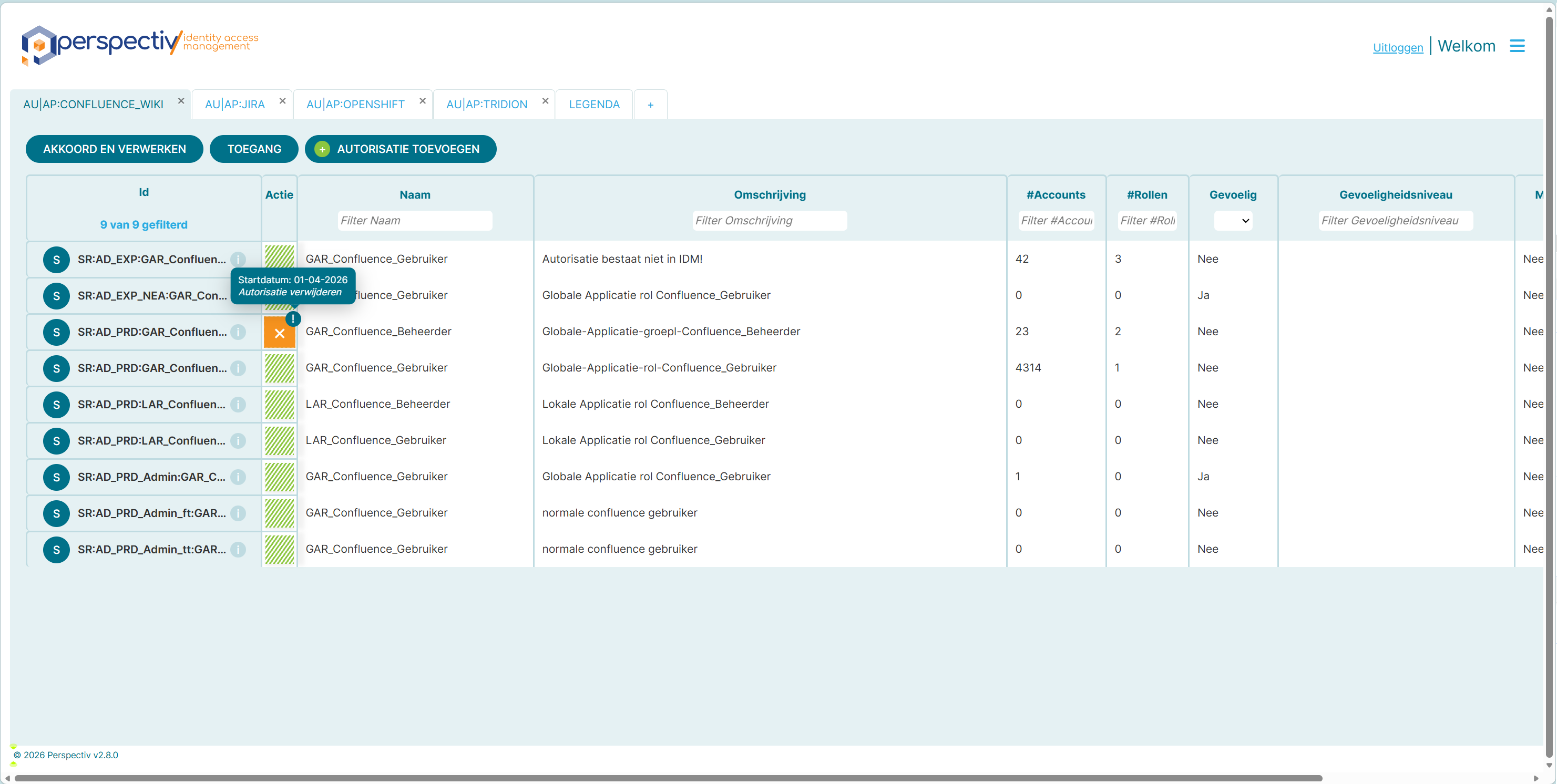
Task: Open the info icon of the SR:AD_PRD_Admin:GAR_C... row
Action: pyautogui.click(x=238, y=477)
